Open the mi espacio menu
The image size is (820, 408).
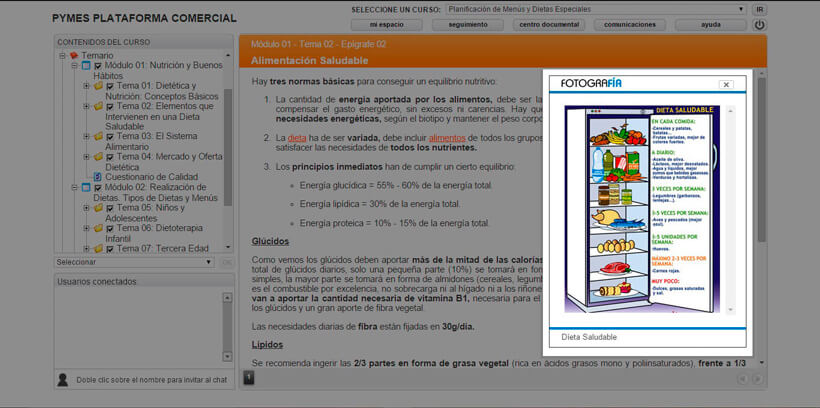pos(386,25)
